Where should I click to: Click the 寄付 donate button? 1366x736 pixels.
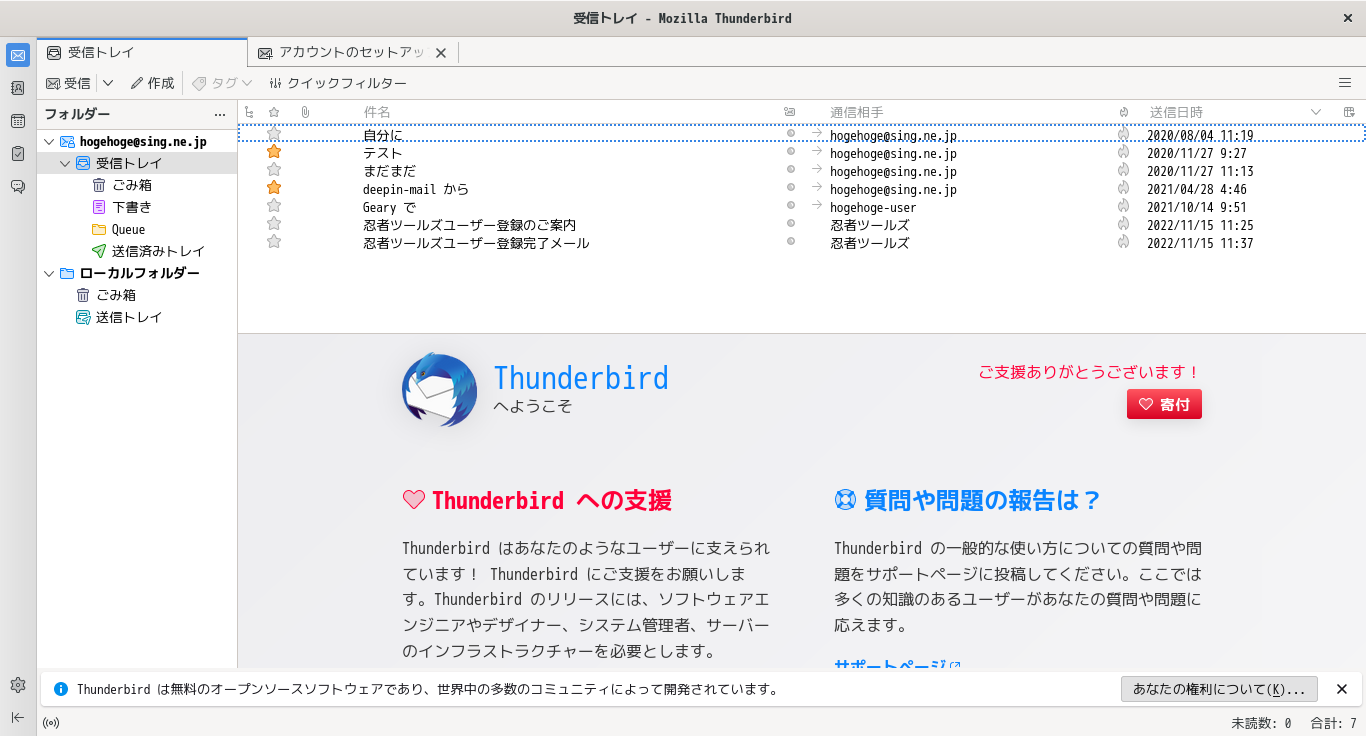point(1164,404)
